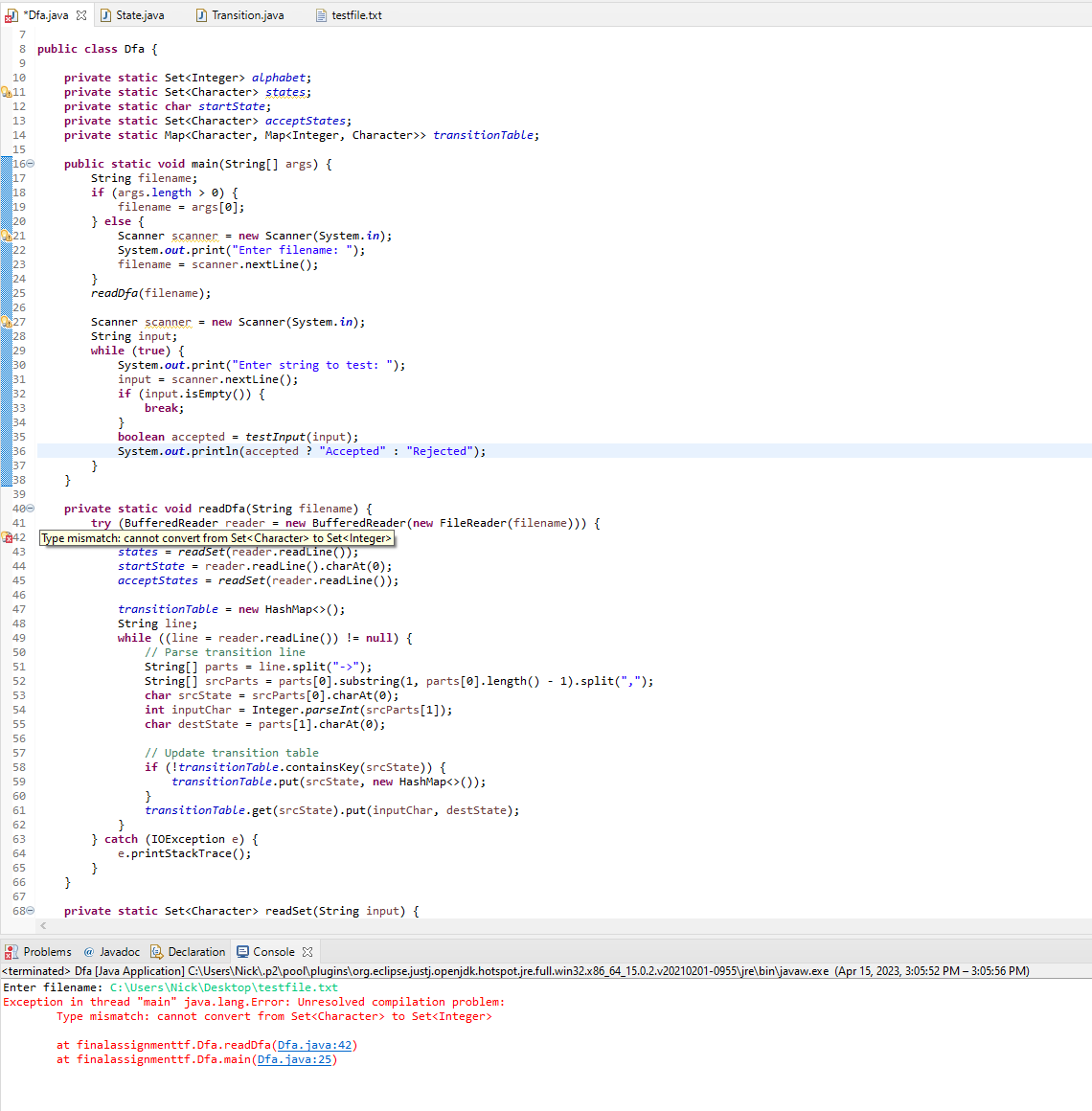This screenshot has height=1111, width=1092.
Task: Click the Dfa.java file icon in tab
Action: 11,15
